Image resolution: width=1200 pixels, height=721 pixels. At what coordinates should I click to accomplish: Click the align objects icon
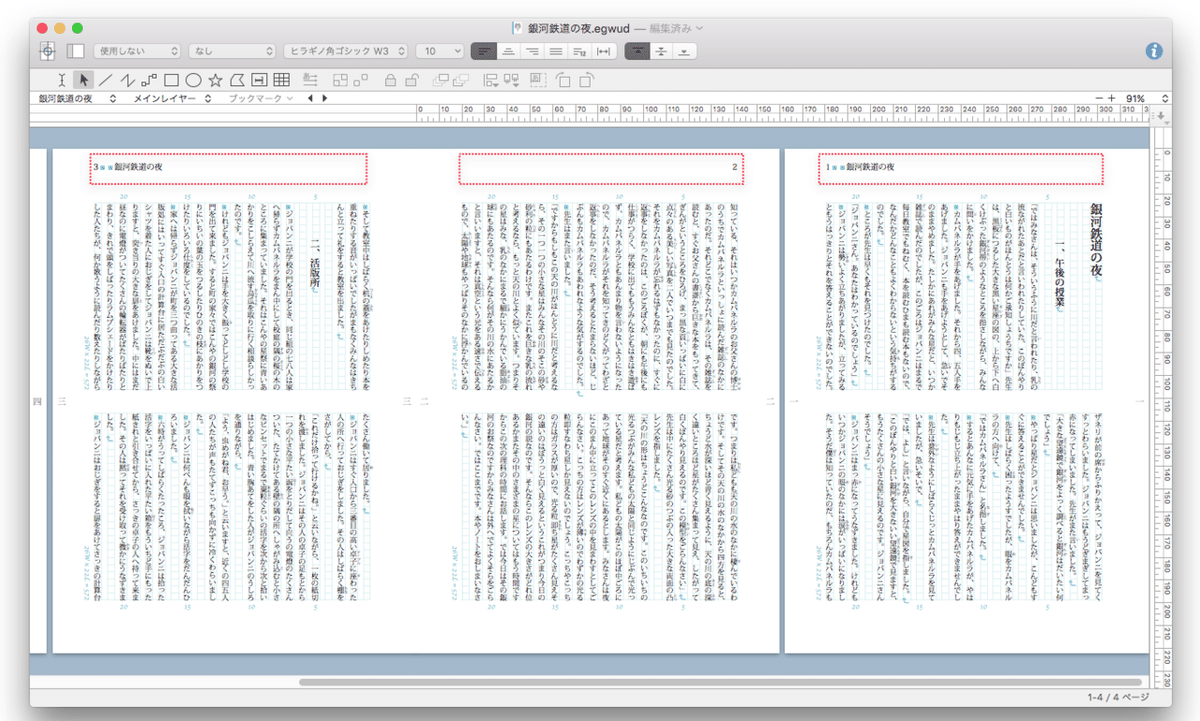[310, 79]
